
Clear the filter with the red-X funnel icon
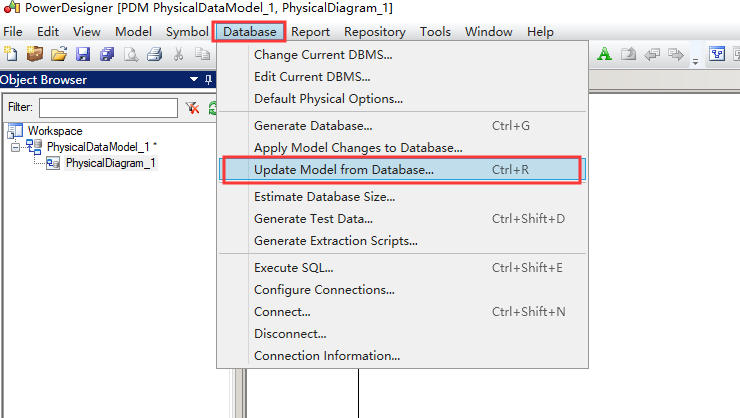point(193,108)
